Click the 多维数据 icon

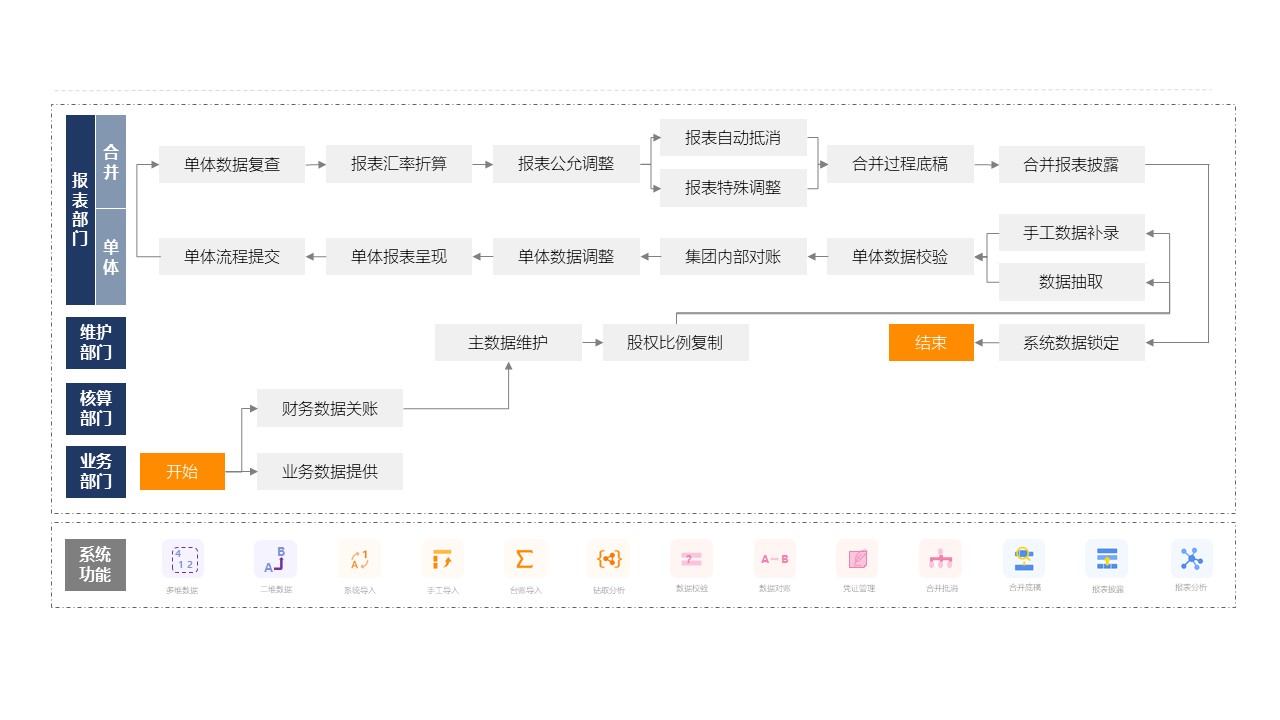pos(183,559)
